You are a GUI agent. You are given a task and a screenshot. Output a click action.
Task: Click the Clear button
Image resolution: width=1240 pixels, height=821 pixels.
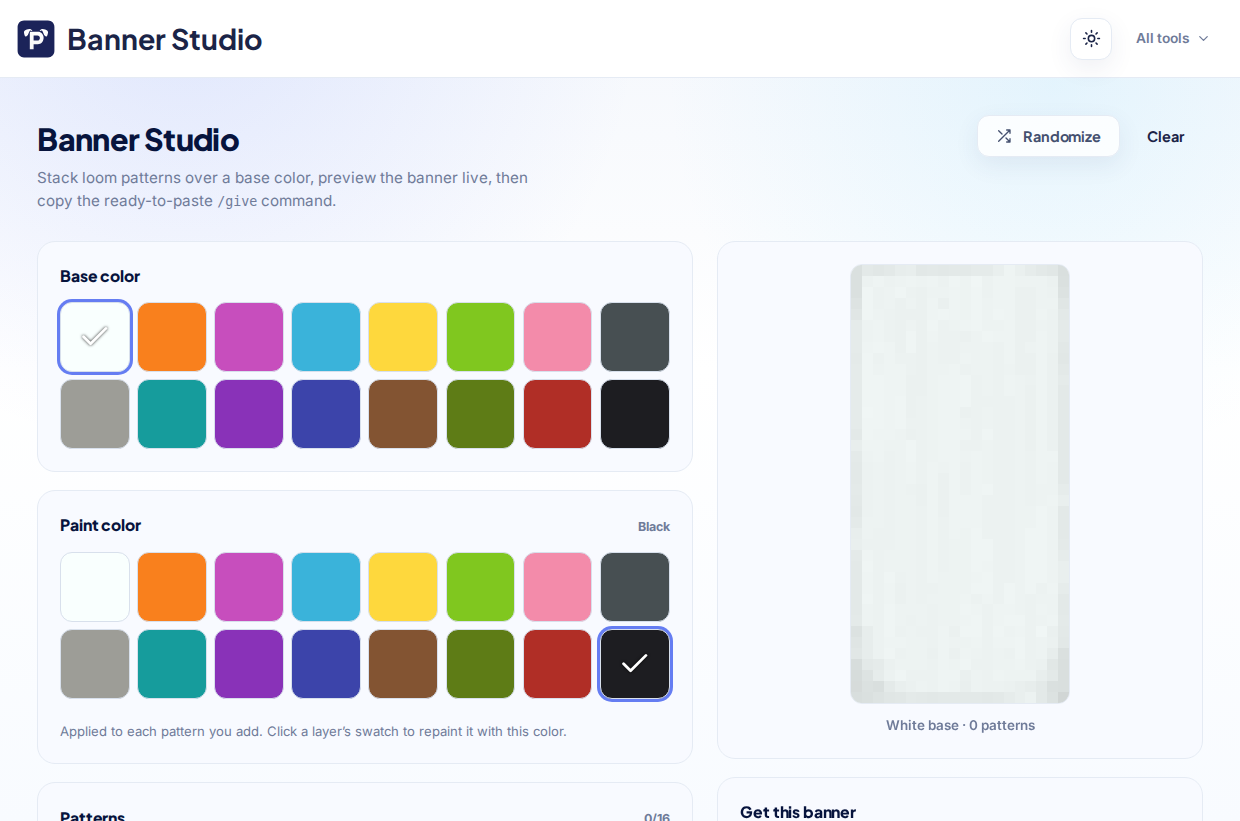1165,136
